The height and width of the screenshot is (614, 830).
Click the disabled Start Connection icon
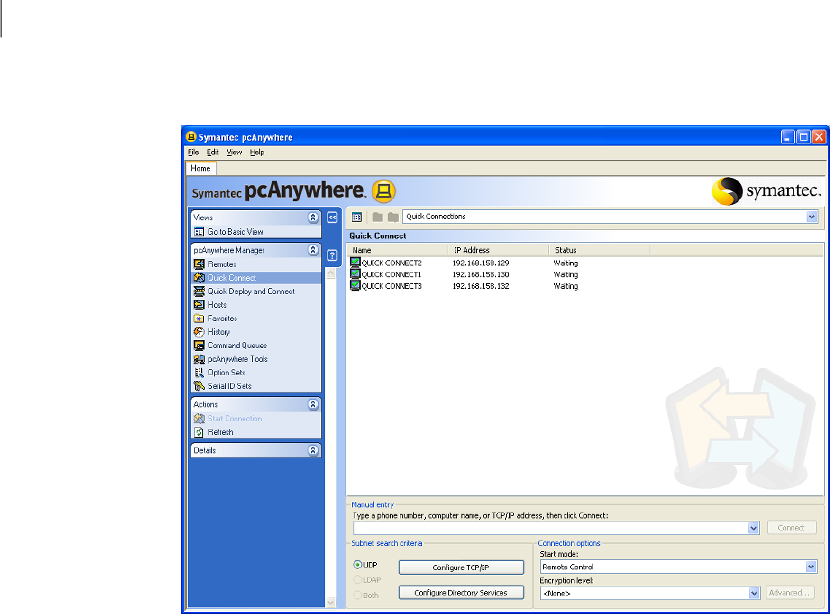[x=199, y=419]
